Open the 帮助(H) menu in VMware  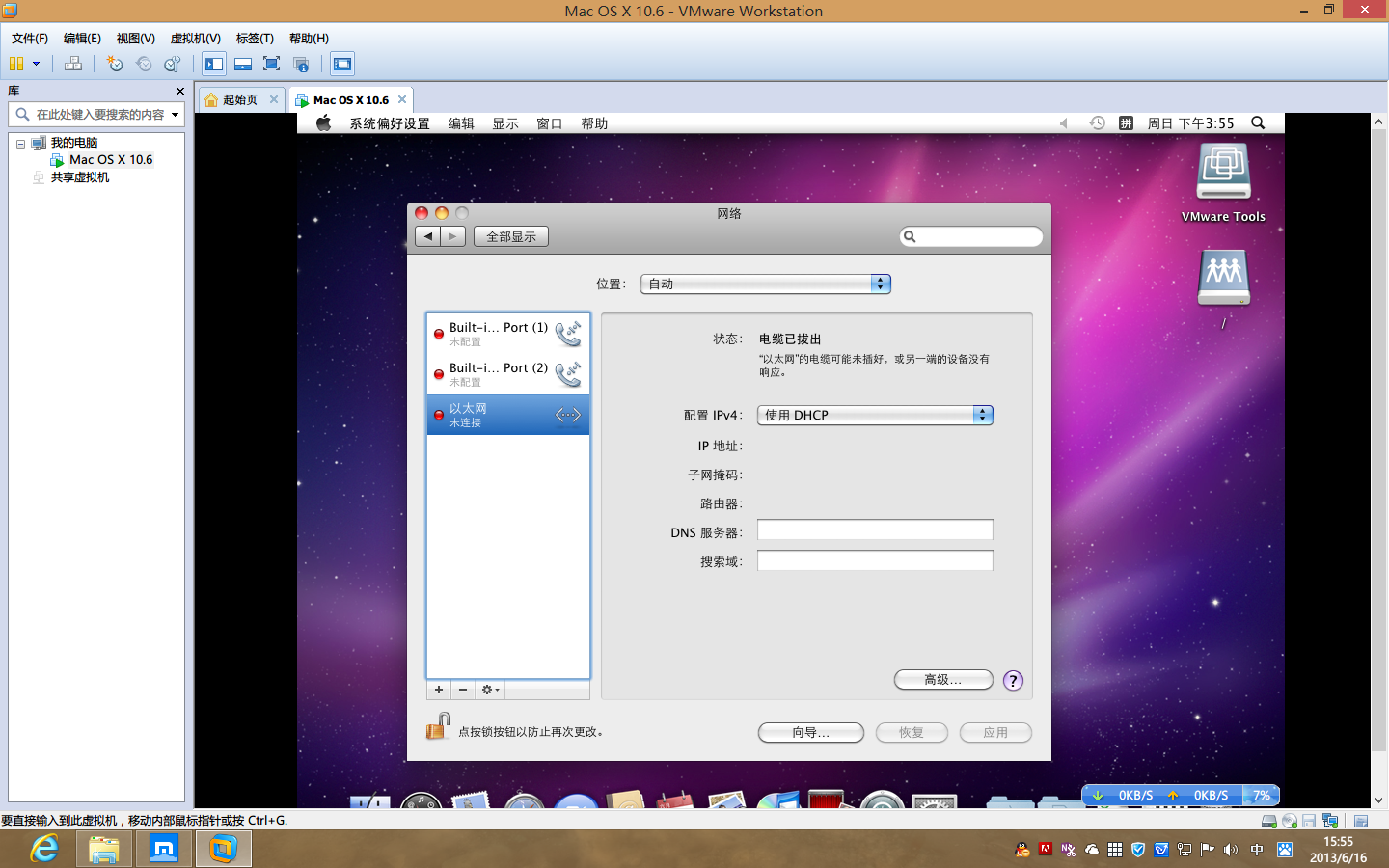point(309,39)
